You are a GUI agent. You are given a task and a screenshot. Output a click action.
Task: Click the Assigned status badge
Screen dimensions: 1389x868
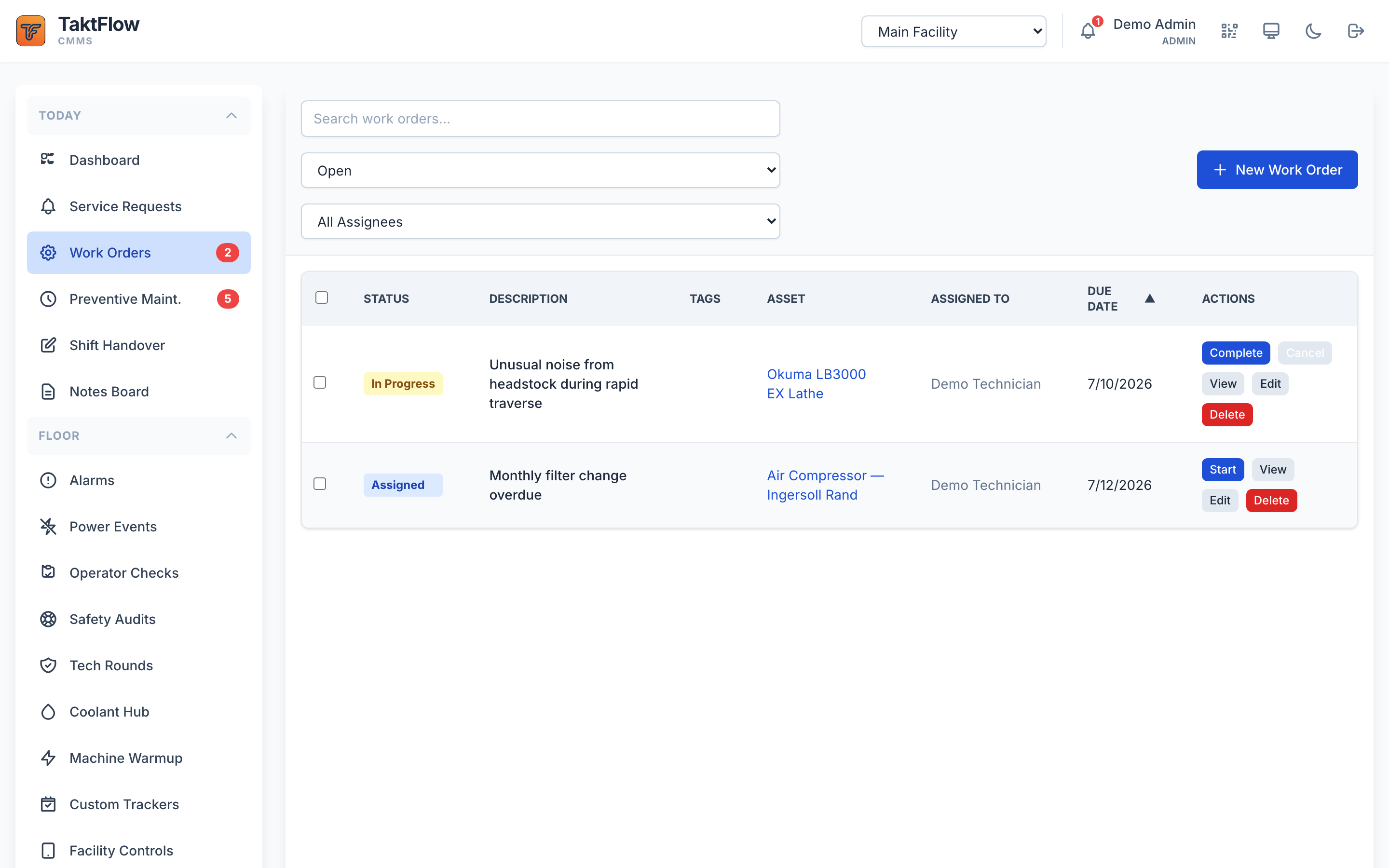(x=403, y=485)
